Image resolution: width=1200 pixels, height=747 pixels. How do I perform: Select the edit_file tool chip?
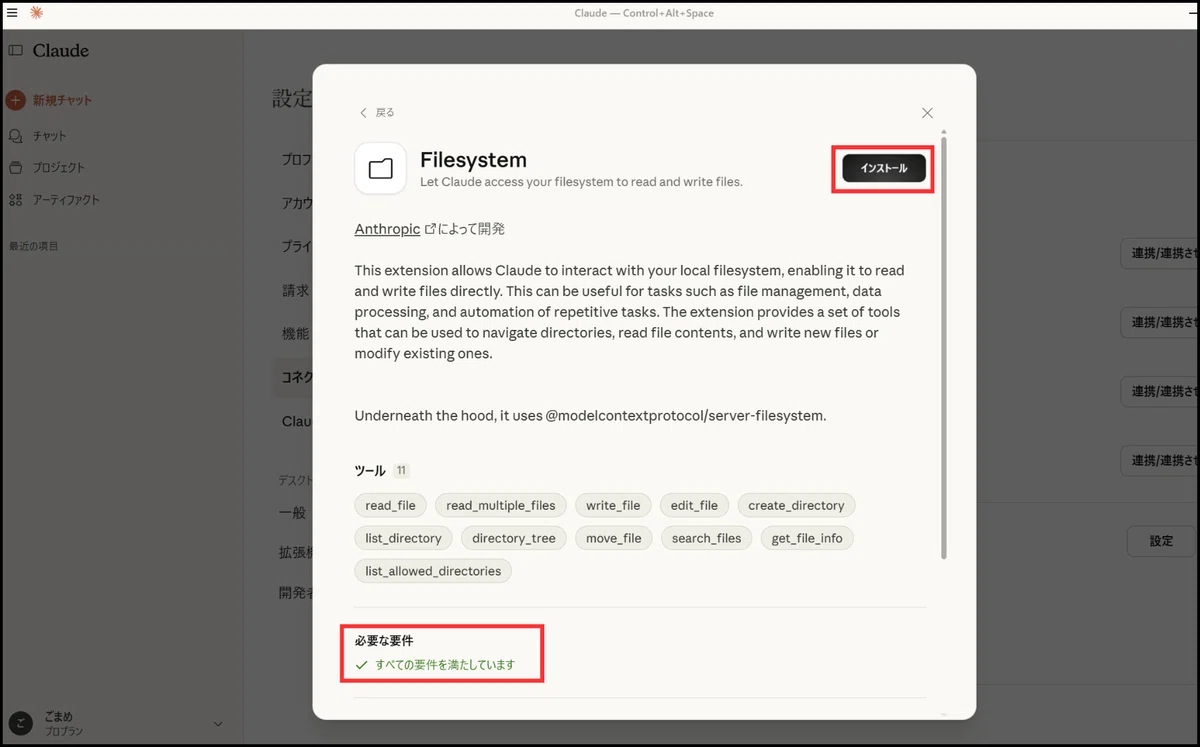tap(695, 505)
